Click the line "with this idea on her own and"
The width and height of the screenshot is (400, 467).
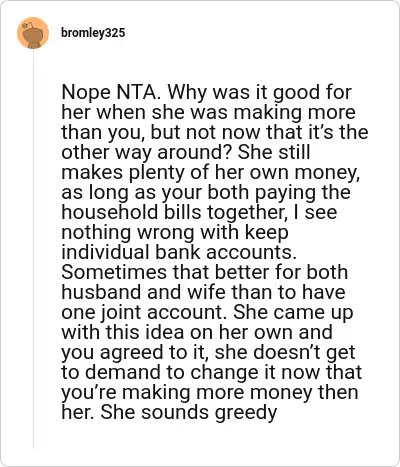[197, 332]
